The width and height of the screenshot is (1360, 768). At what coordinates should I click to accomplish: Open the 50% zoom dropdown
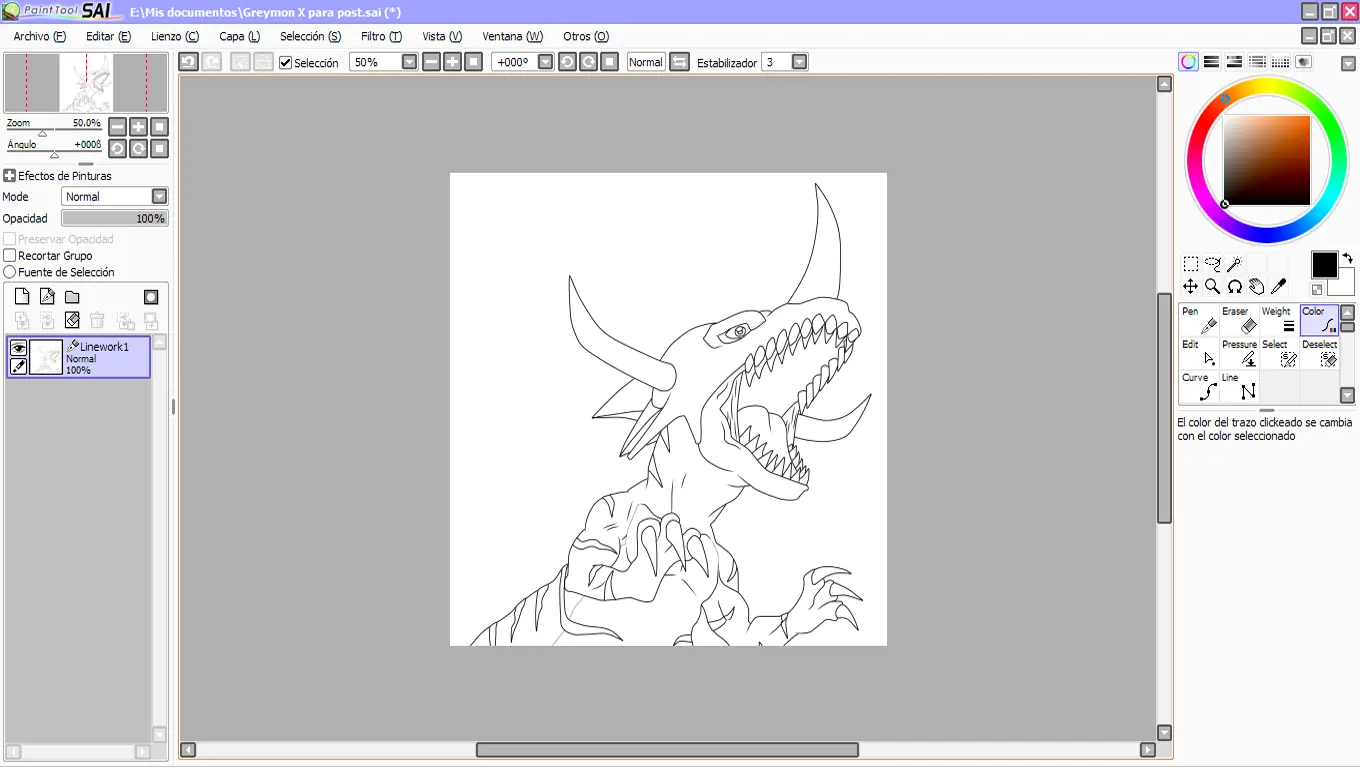(410, 62)
